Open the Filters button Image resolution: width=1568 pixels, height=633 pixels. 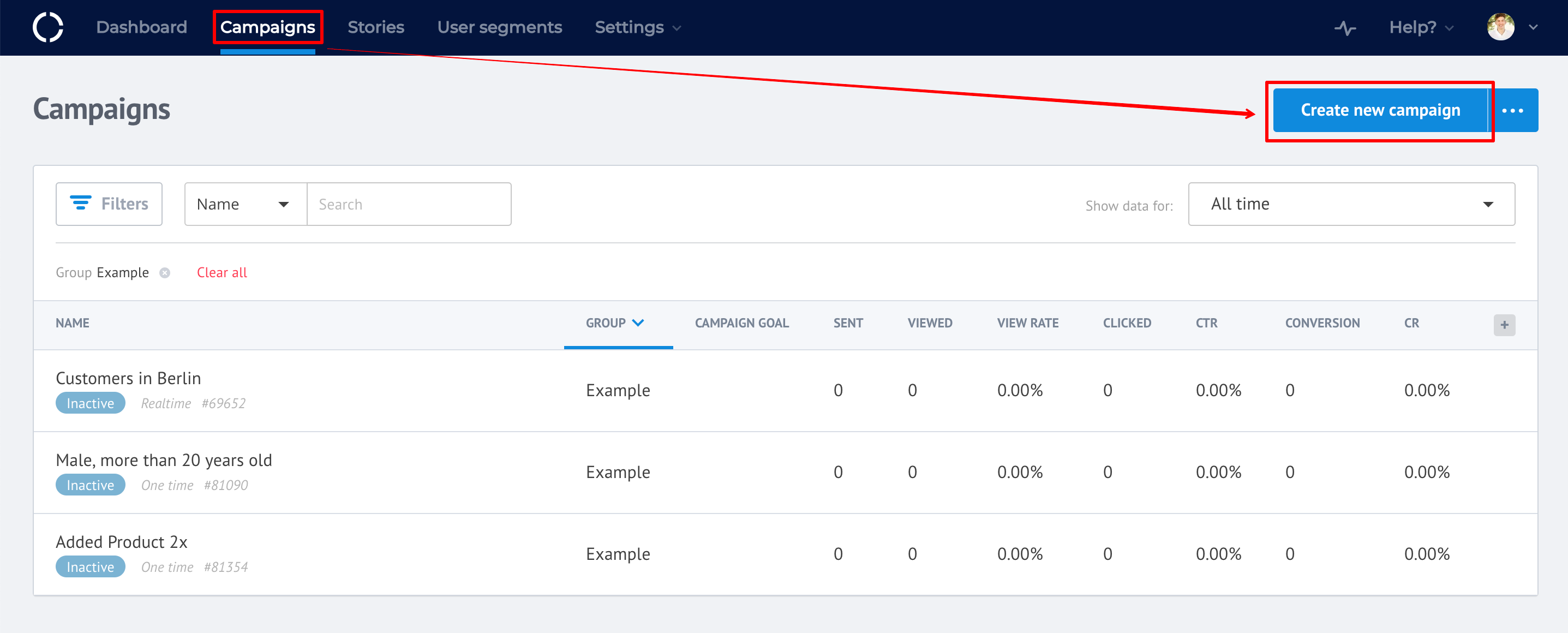[109, 204]
